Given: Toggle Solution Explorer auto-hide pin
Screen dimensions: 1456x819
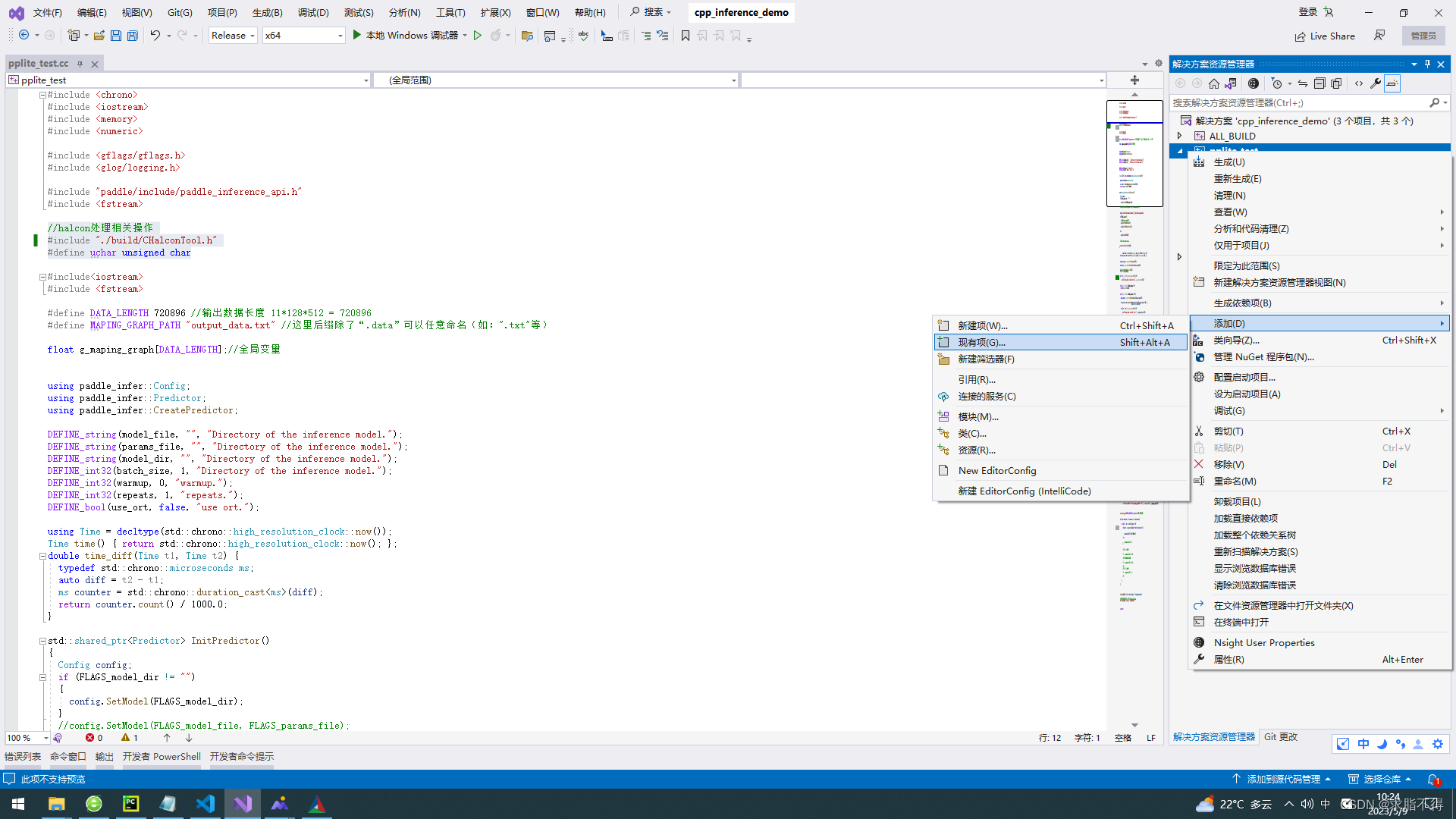Looking at the screenshot, I should point(1427,64).
